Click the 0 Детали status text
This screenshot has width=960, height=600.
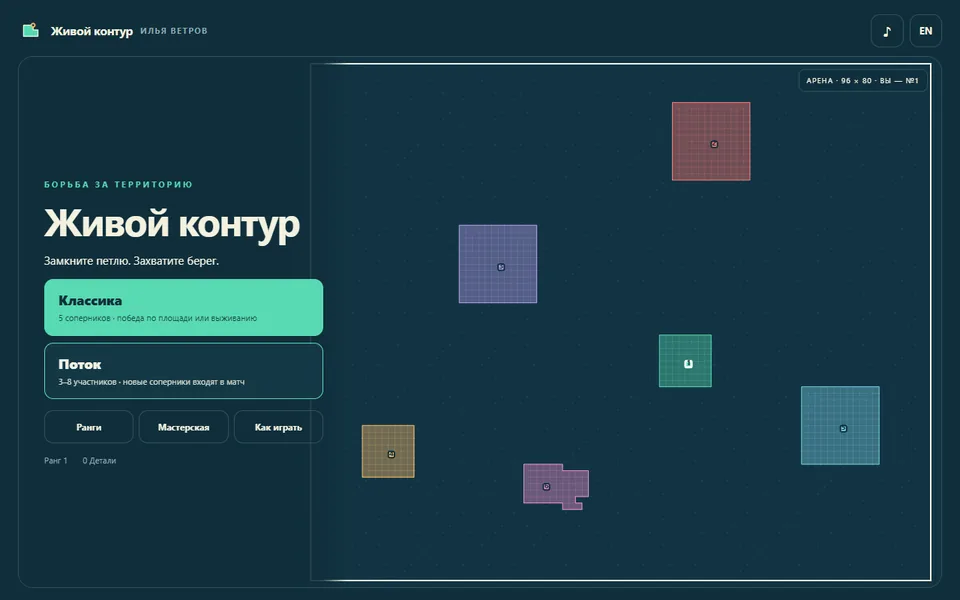pos(99,460)
